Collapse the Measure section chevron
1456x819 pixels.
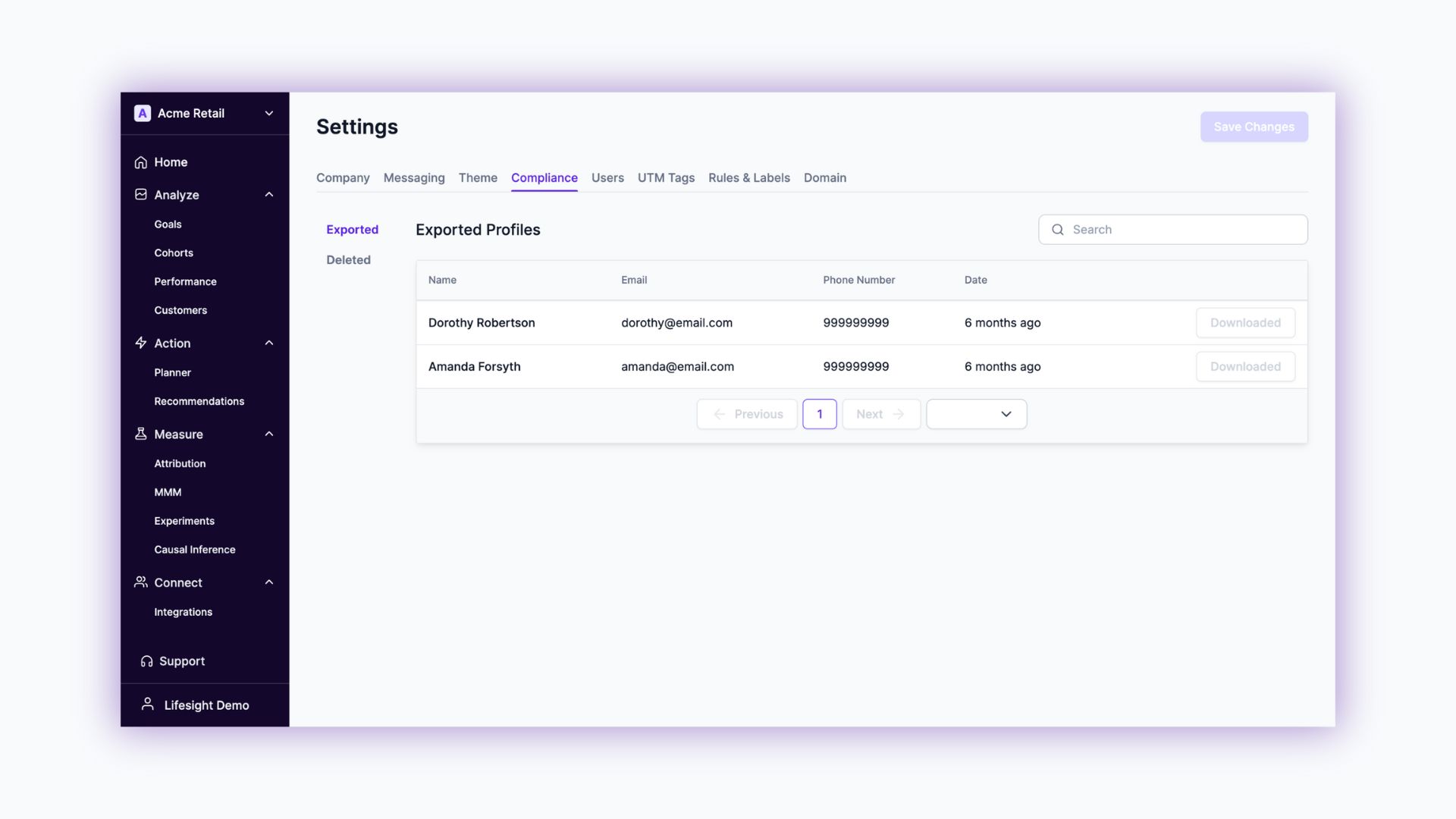point(268,434)
